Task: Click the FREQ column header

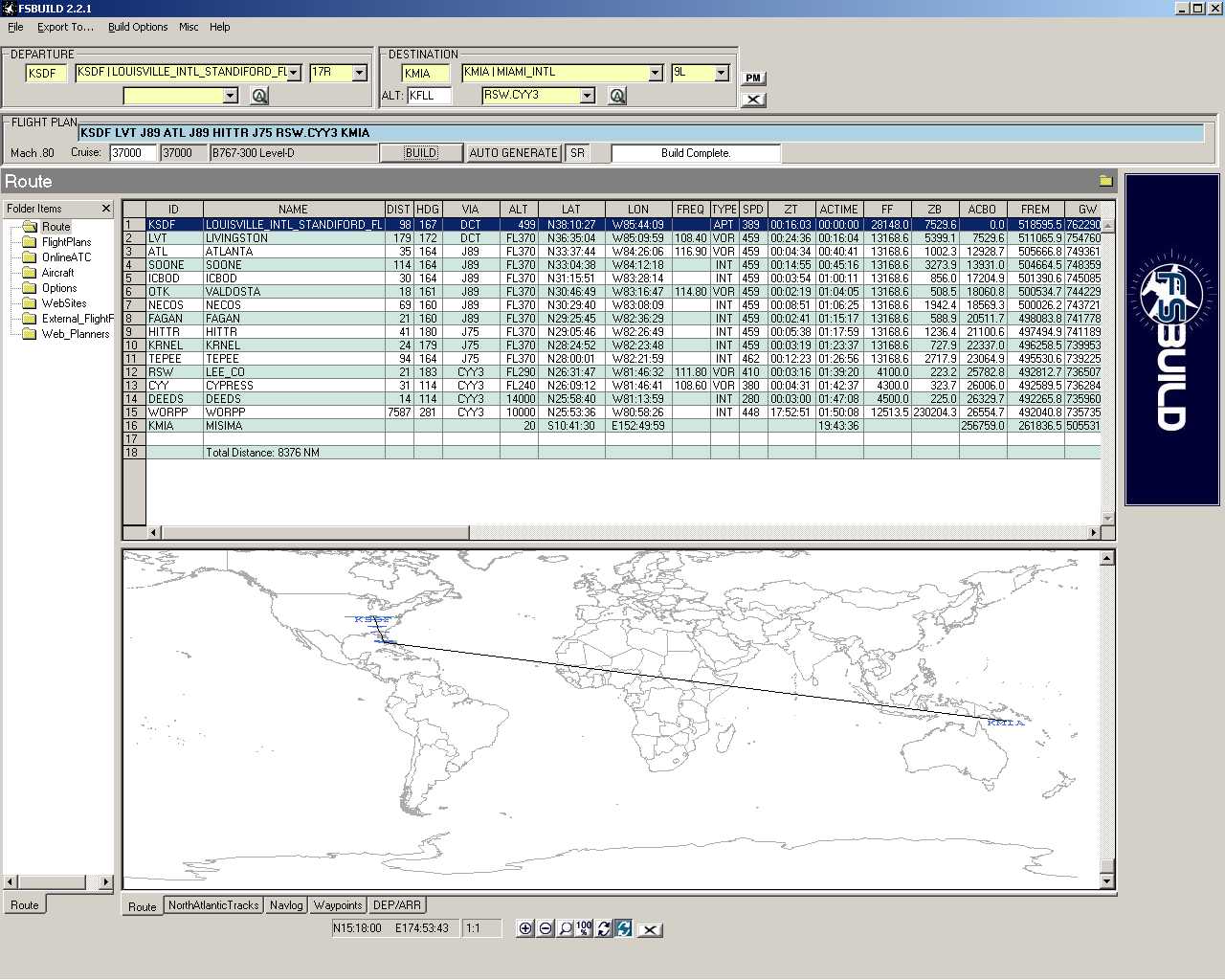Action: 690,210
